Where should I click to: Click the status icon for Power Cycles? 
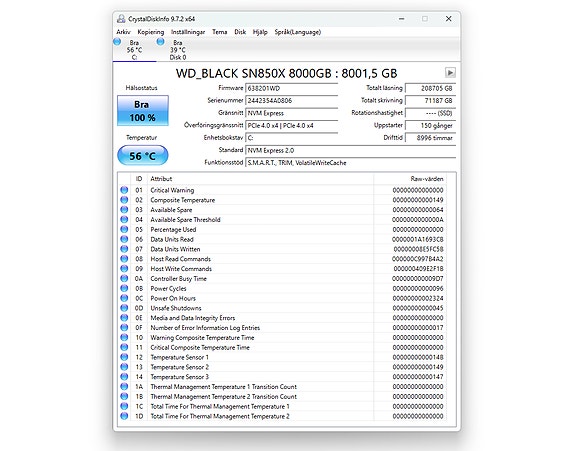click(x=124, y=288)
